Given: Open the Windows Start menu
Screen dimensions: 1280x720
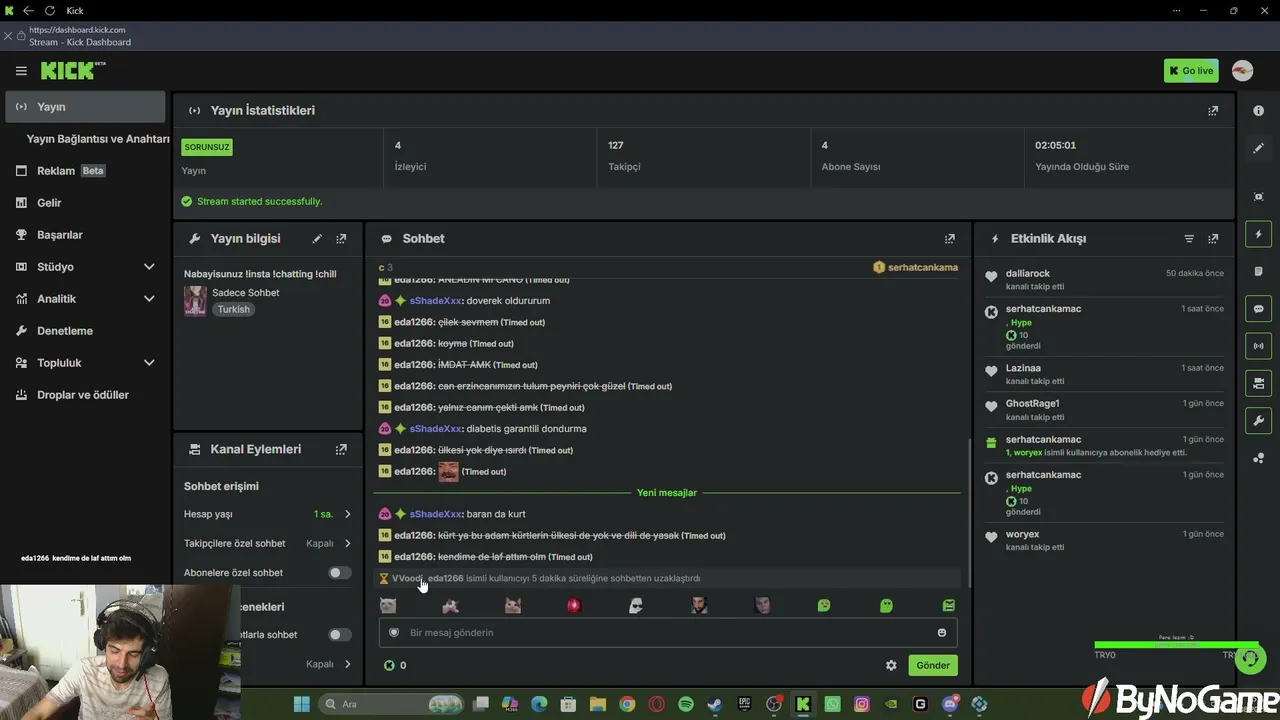Looking at the screenshot, I should point(301,704).
